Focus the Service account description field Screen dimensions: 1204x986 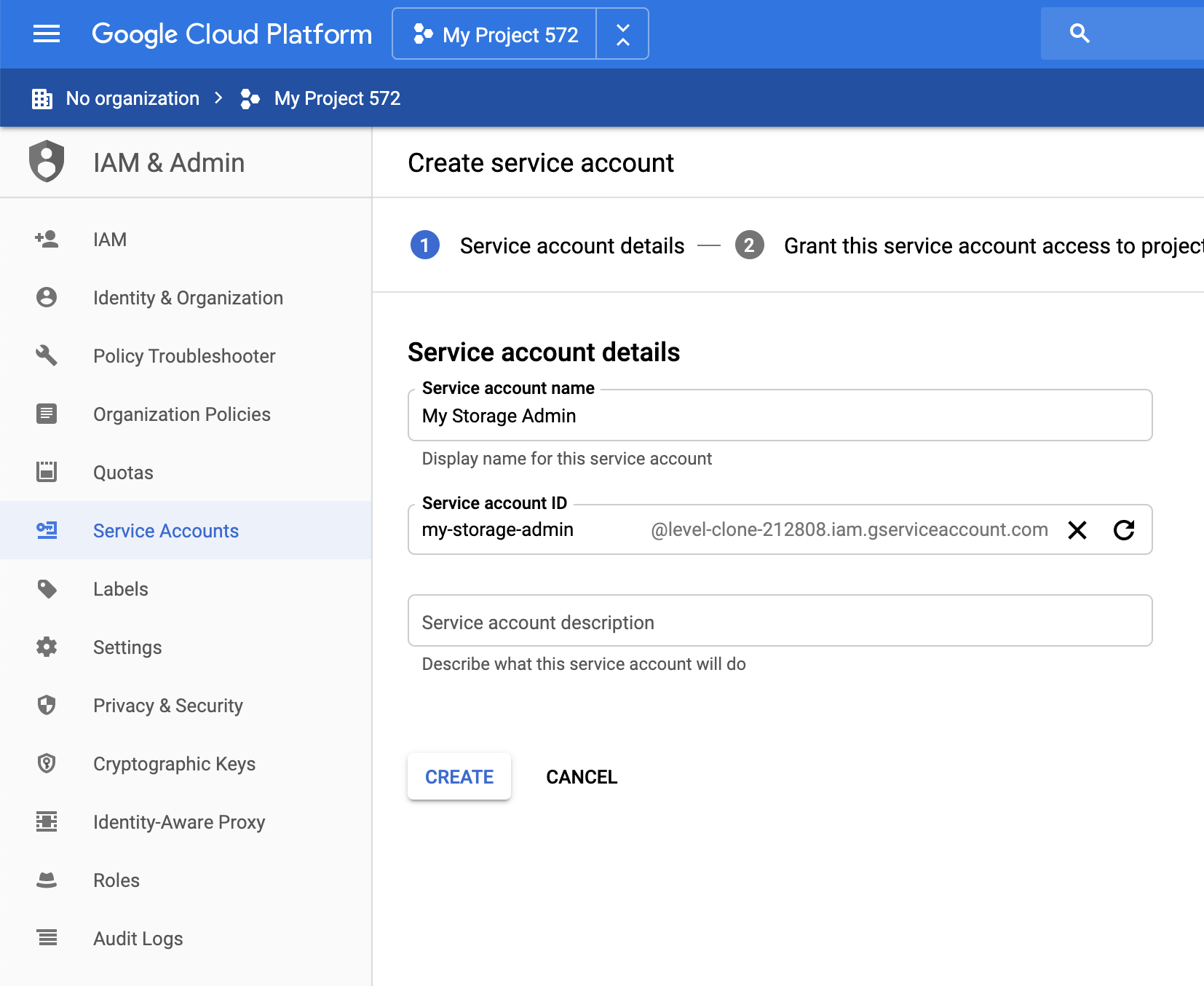pos(779,622)
